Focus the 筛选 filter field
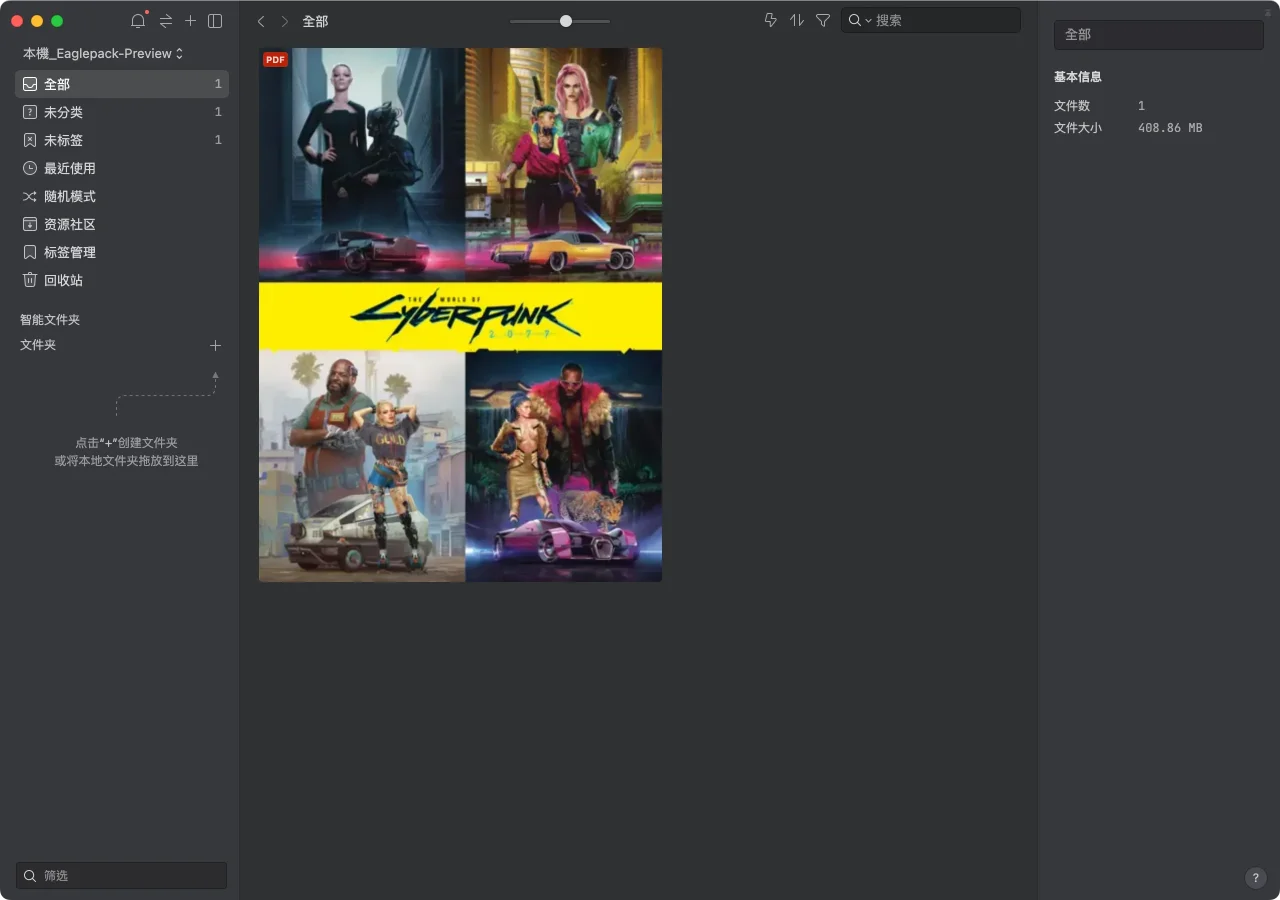Viewport: 1280px width, 900px height. (122, 875)
